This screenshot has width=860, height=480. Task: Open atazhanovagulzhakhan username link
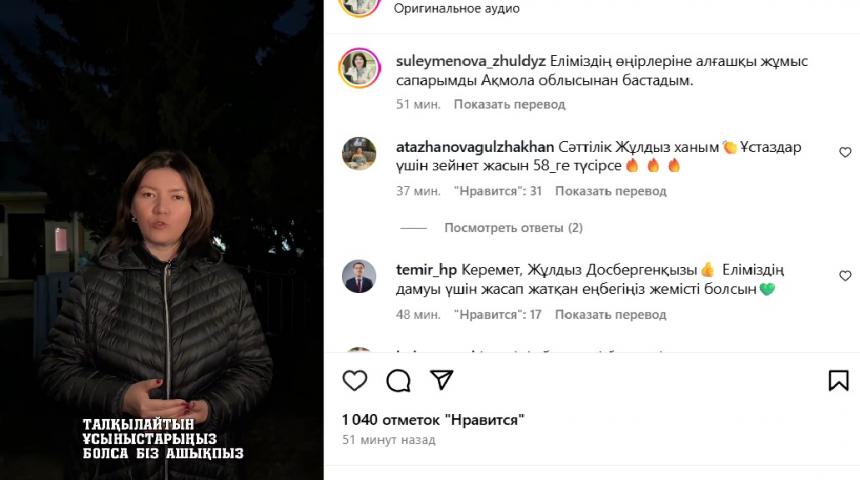tap(475, 147)
